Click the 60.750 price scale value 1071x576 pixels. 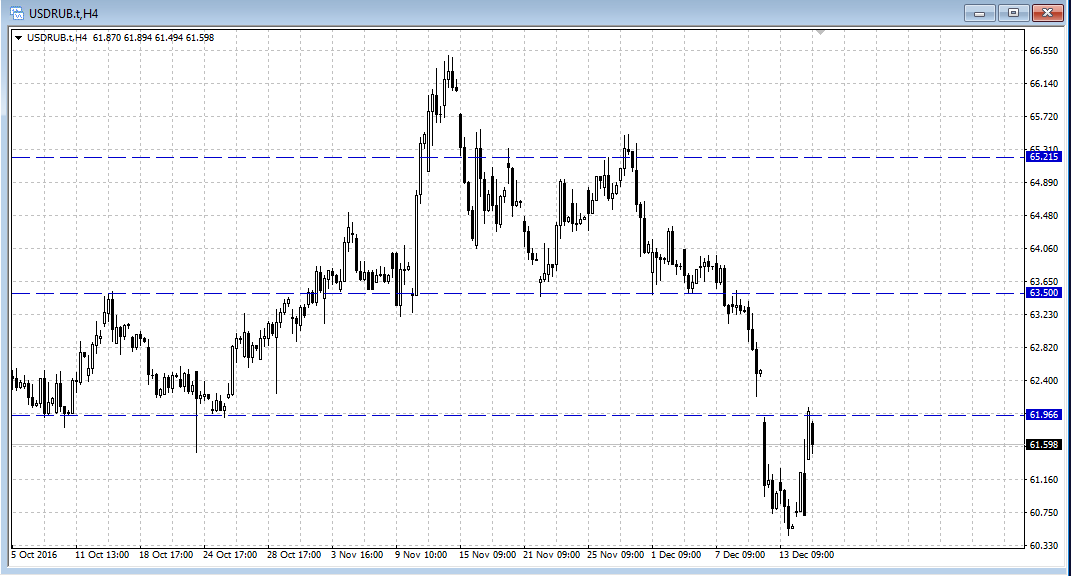point(1044,512)
